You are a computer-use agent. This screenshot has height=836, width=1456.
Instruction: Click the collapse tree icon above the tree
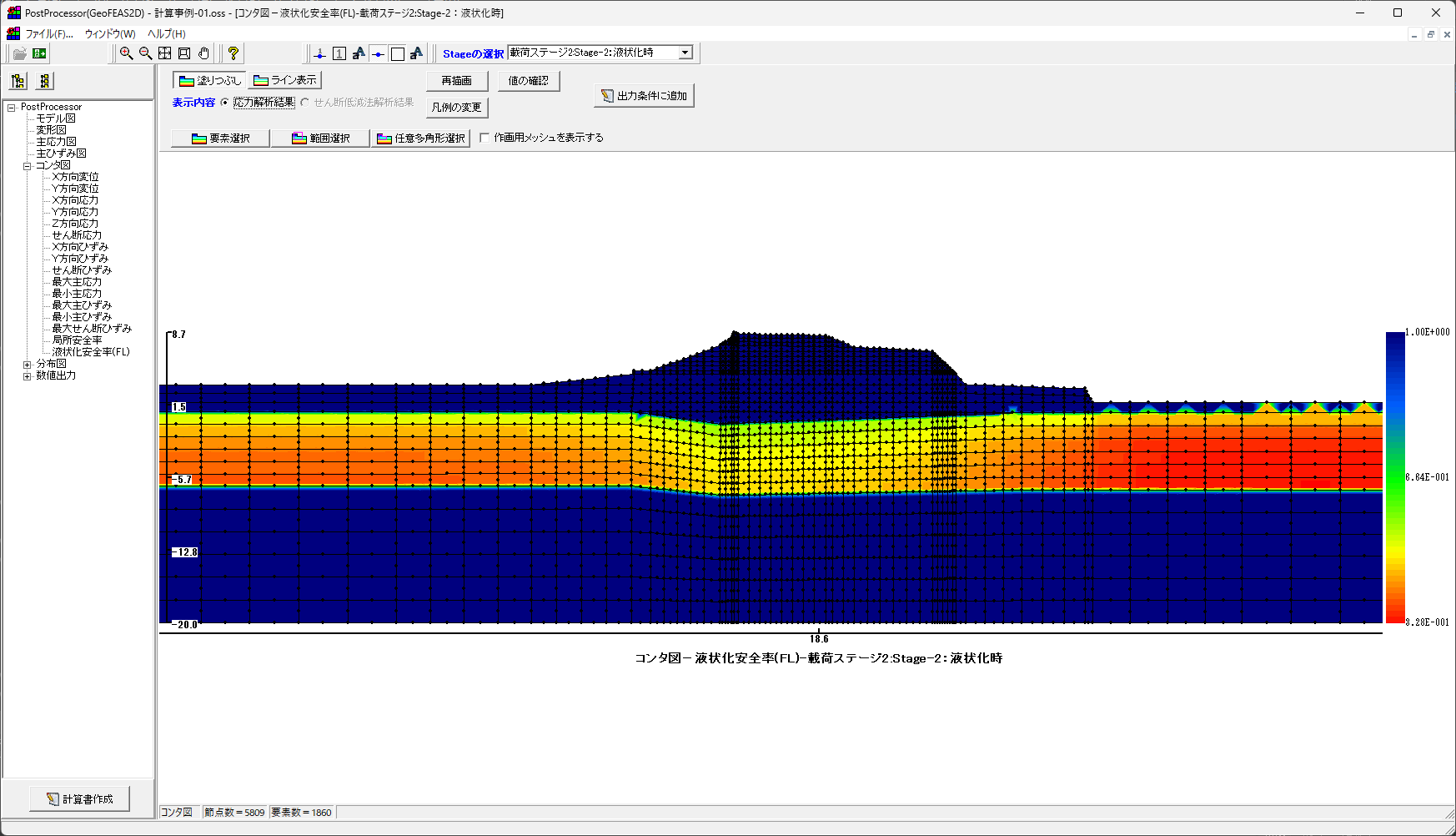pos(45,81)
